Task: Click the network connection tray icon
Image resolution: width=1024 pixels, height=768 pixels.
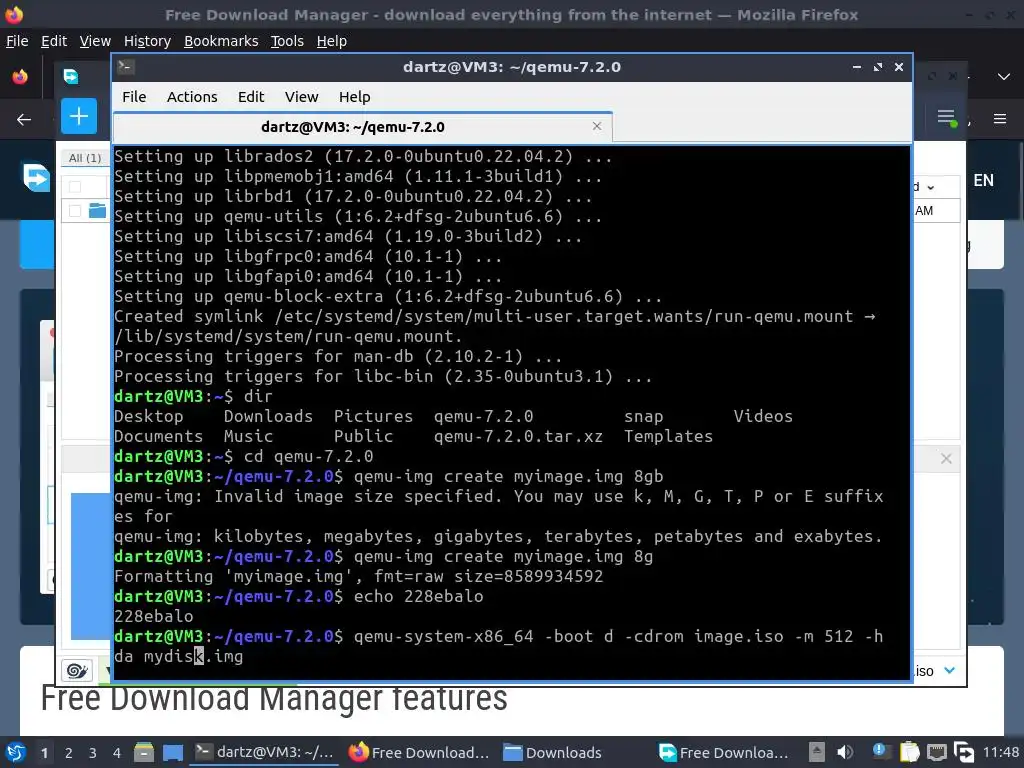Action: [x=936, y=752]
